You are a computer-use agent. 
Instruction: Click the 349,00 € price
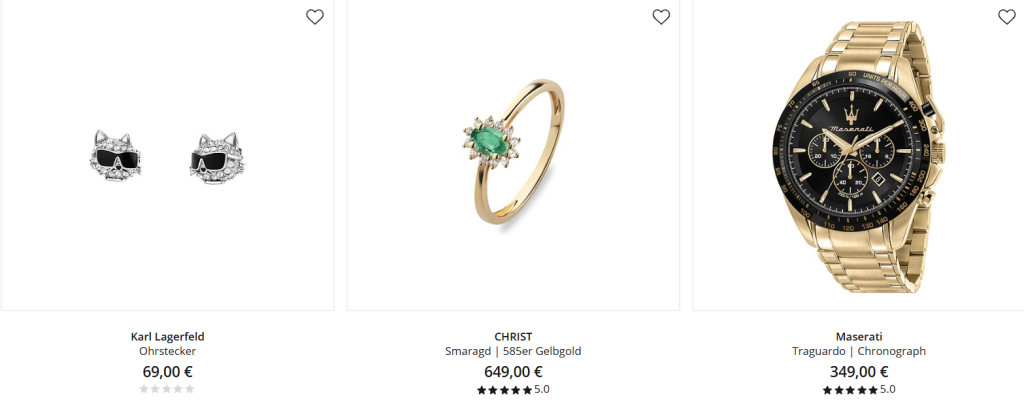tap(859, 372)
